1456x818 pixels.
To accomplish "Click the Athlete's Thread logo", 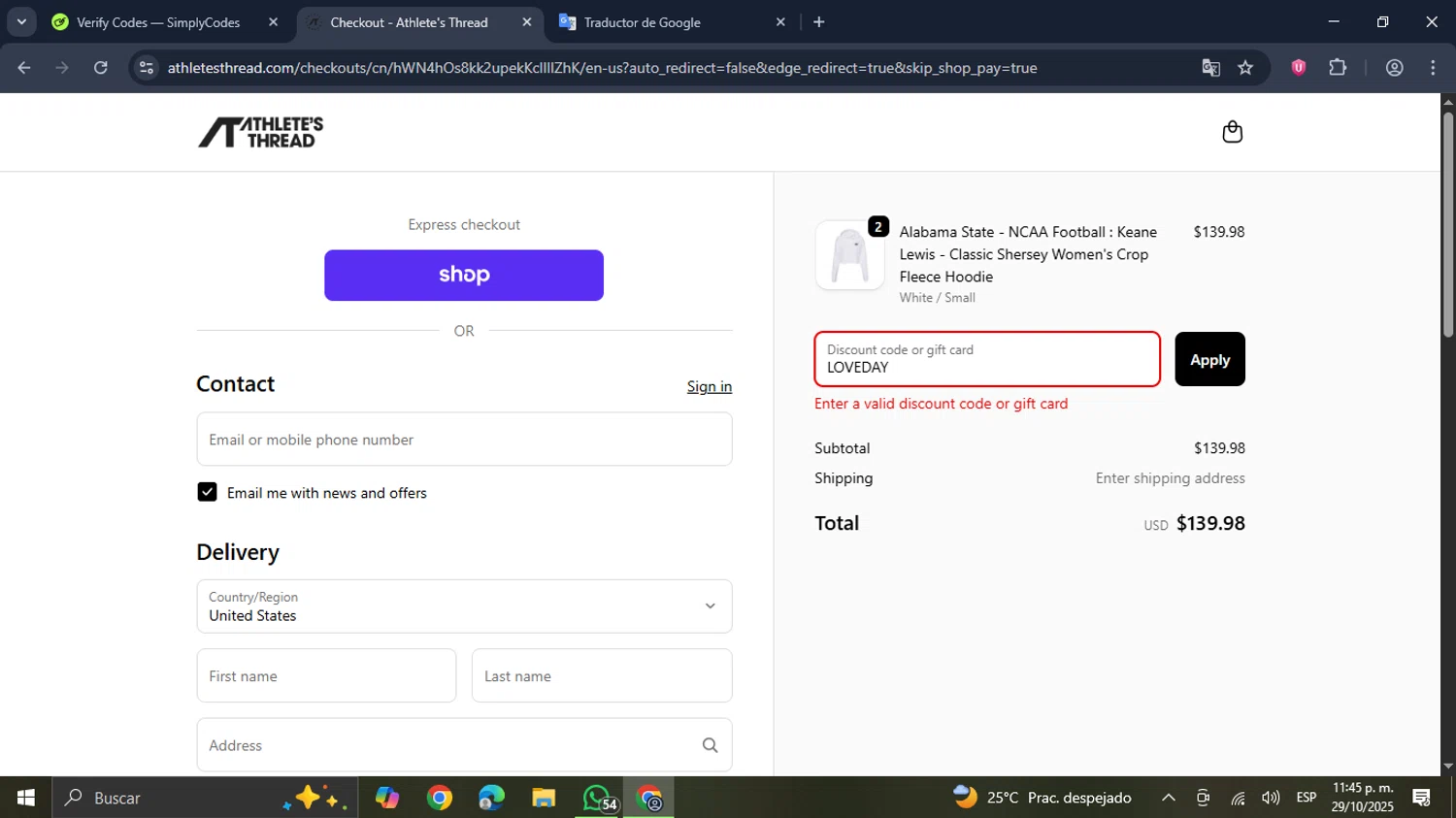I will [261, 132].
